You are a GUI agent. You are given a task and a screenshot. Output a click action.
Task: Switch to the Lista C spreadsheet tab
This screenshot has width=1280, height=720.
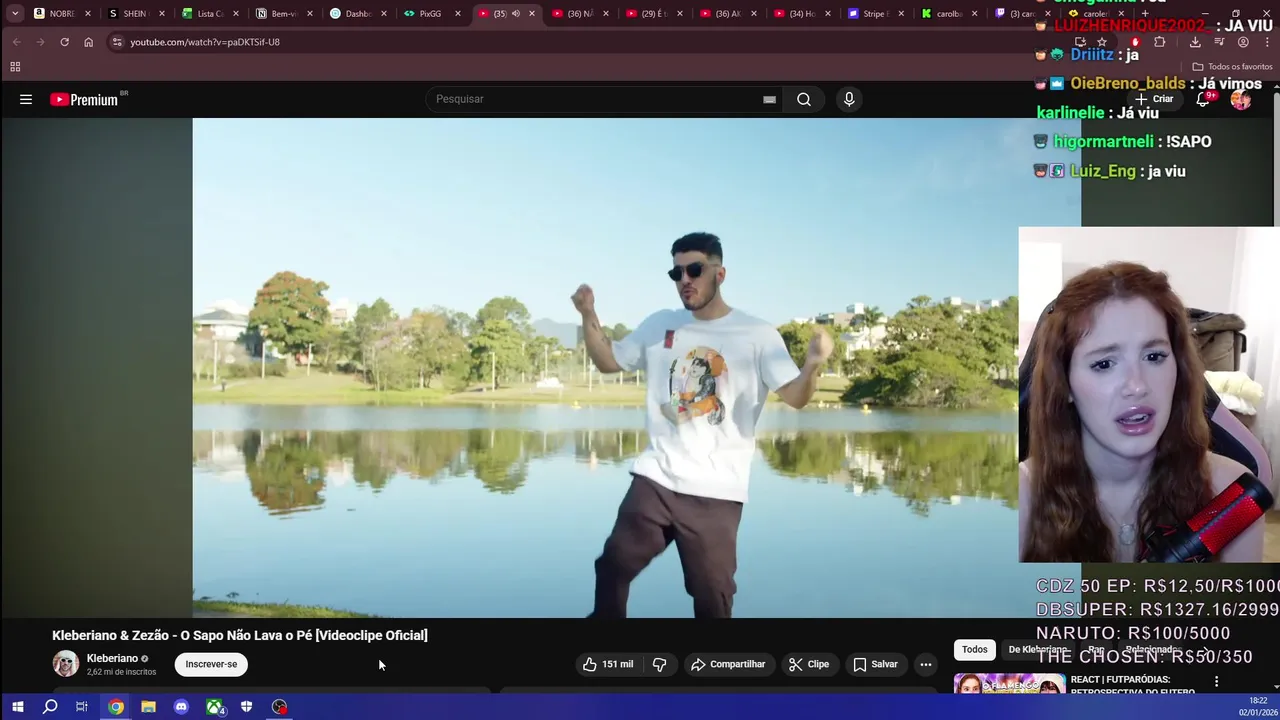(x=209, y=14)
